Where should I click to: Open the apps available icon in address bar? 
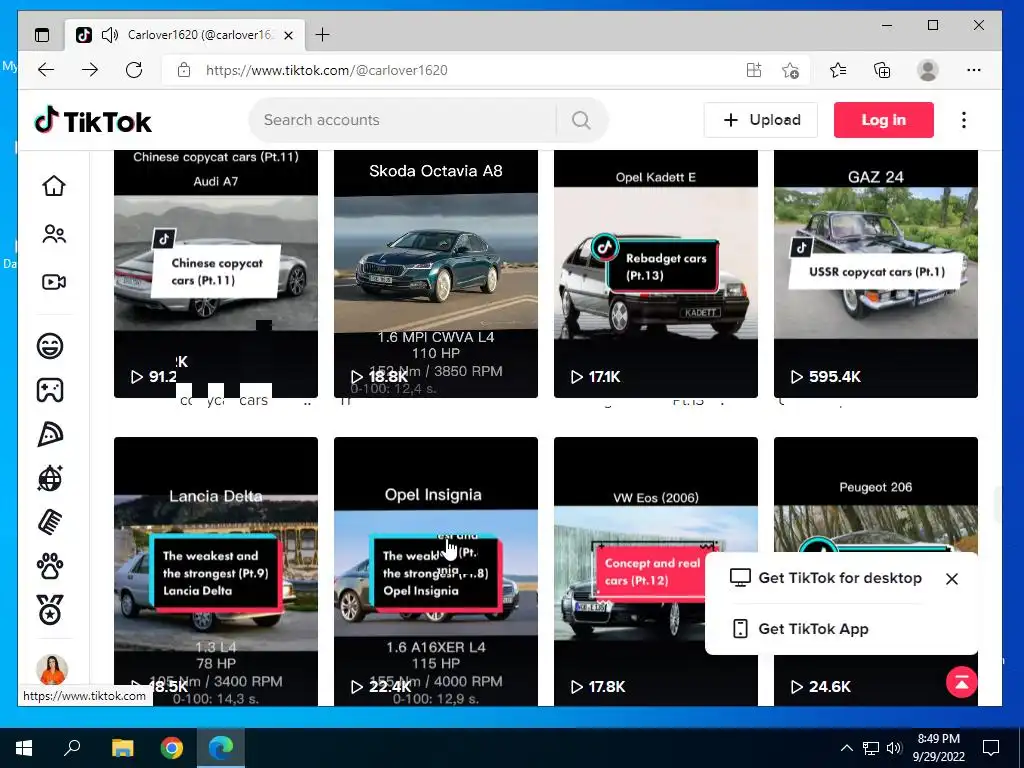point(754,70)
